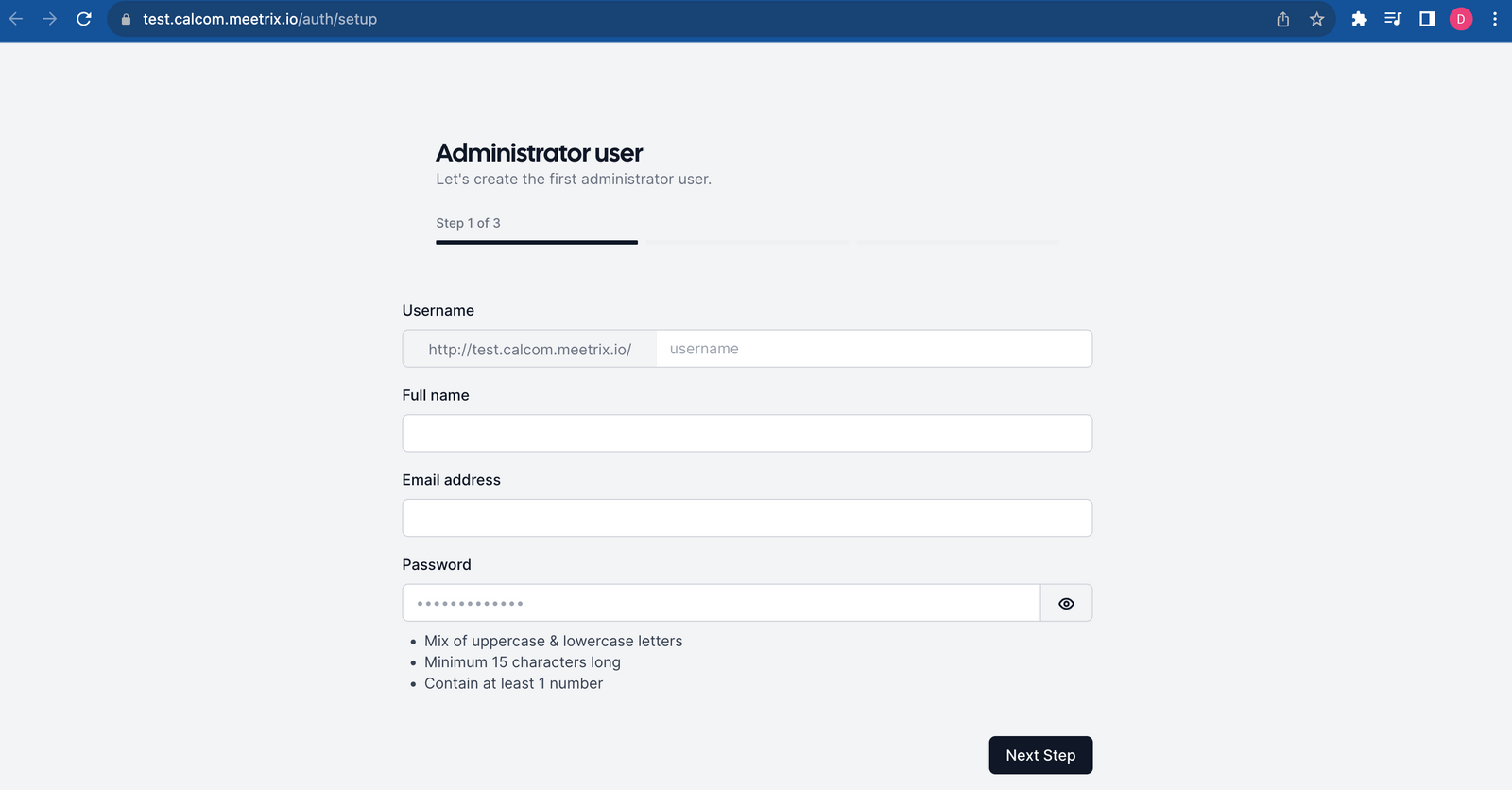Screen dimensions: 1512x790
Task: View site information via lock icon
Action: click(x=126, y=19)
